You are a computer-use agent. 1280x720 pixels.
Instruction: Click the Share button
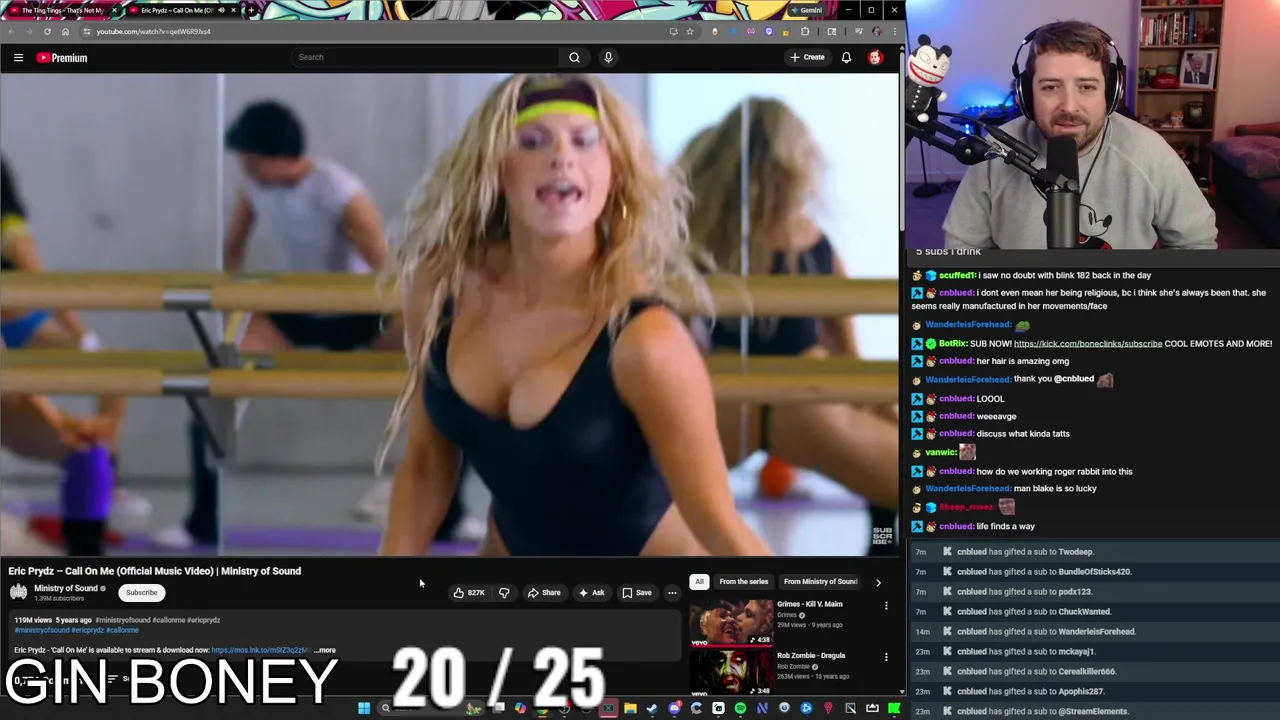[x=544, y=593]
